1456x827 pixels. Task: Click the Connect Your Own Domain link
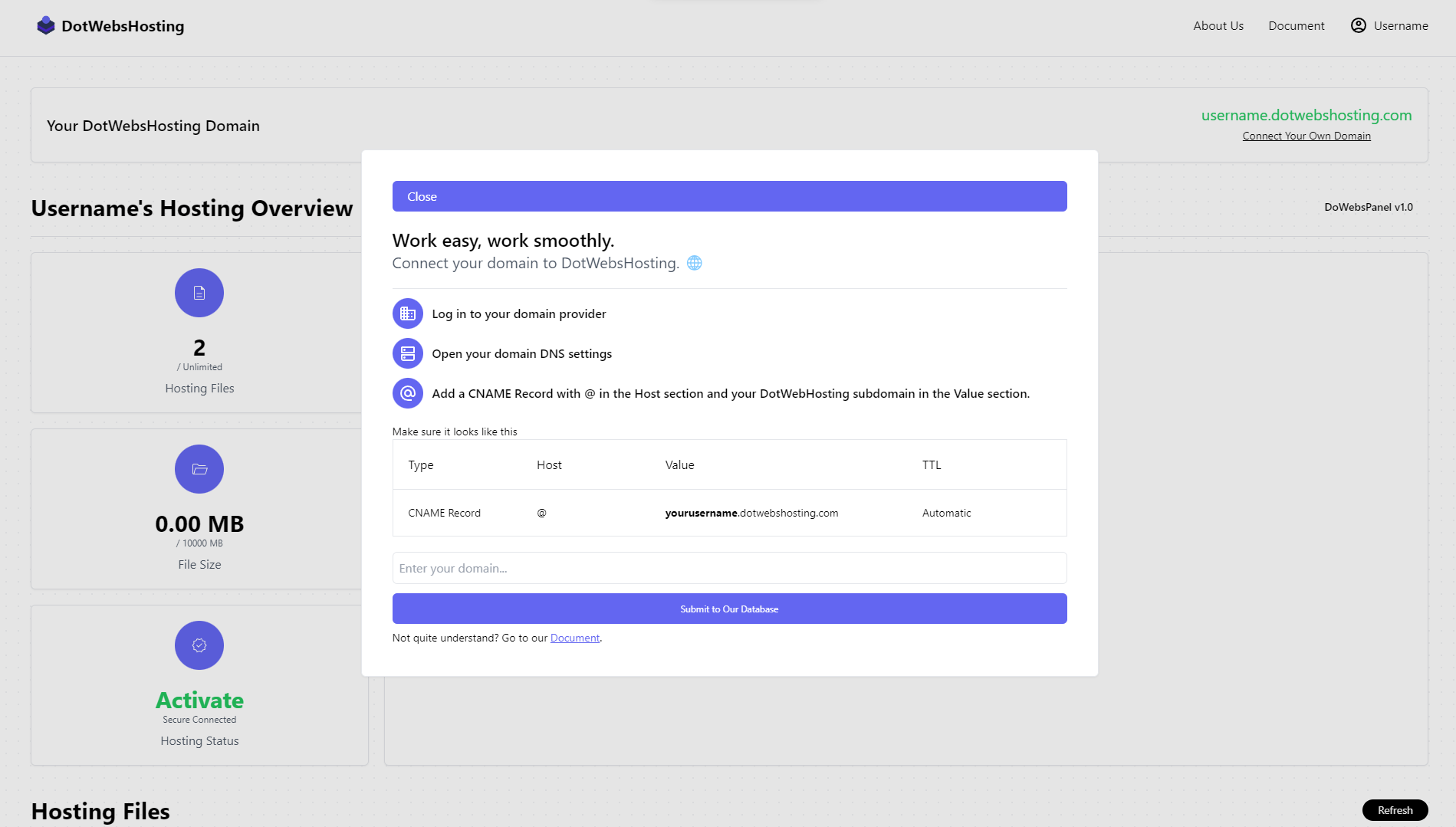(1306, 136)
